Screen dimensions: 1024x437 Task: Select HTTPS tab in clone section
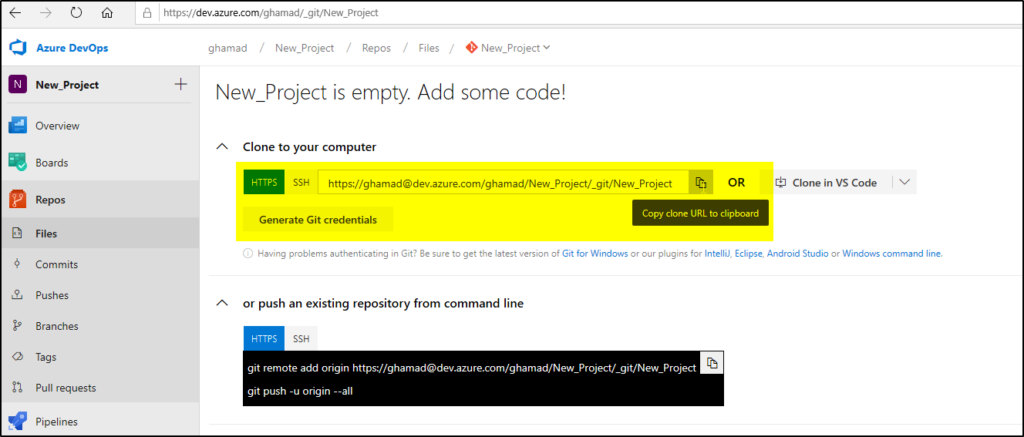264,182
